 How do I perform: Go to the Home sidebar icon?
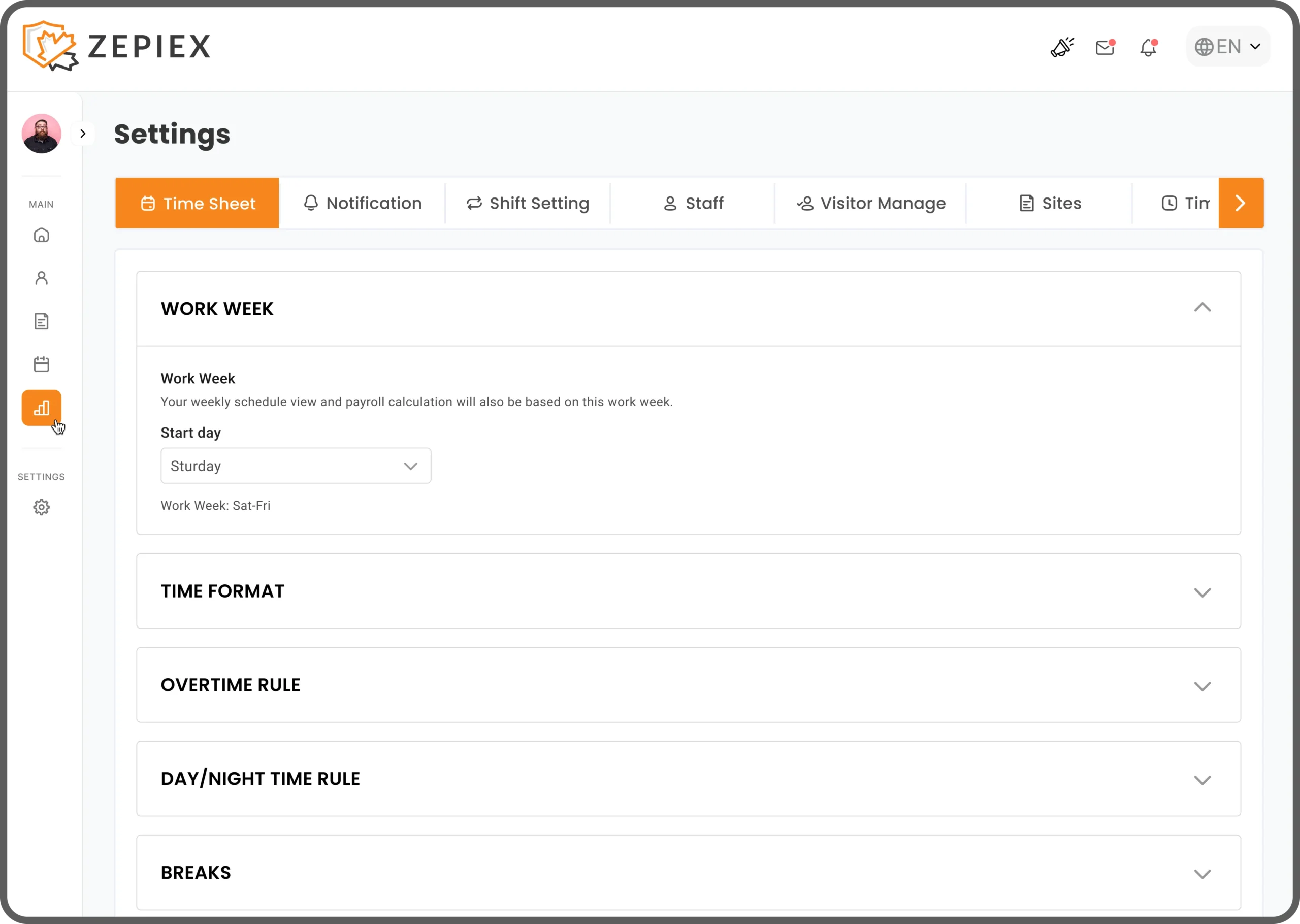[42, 235]
